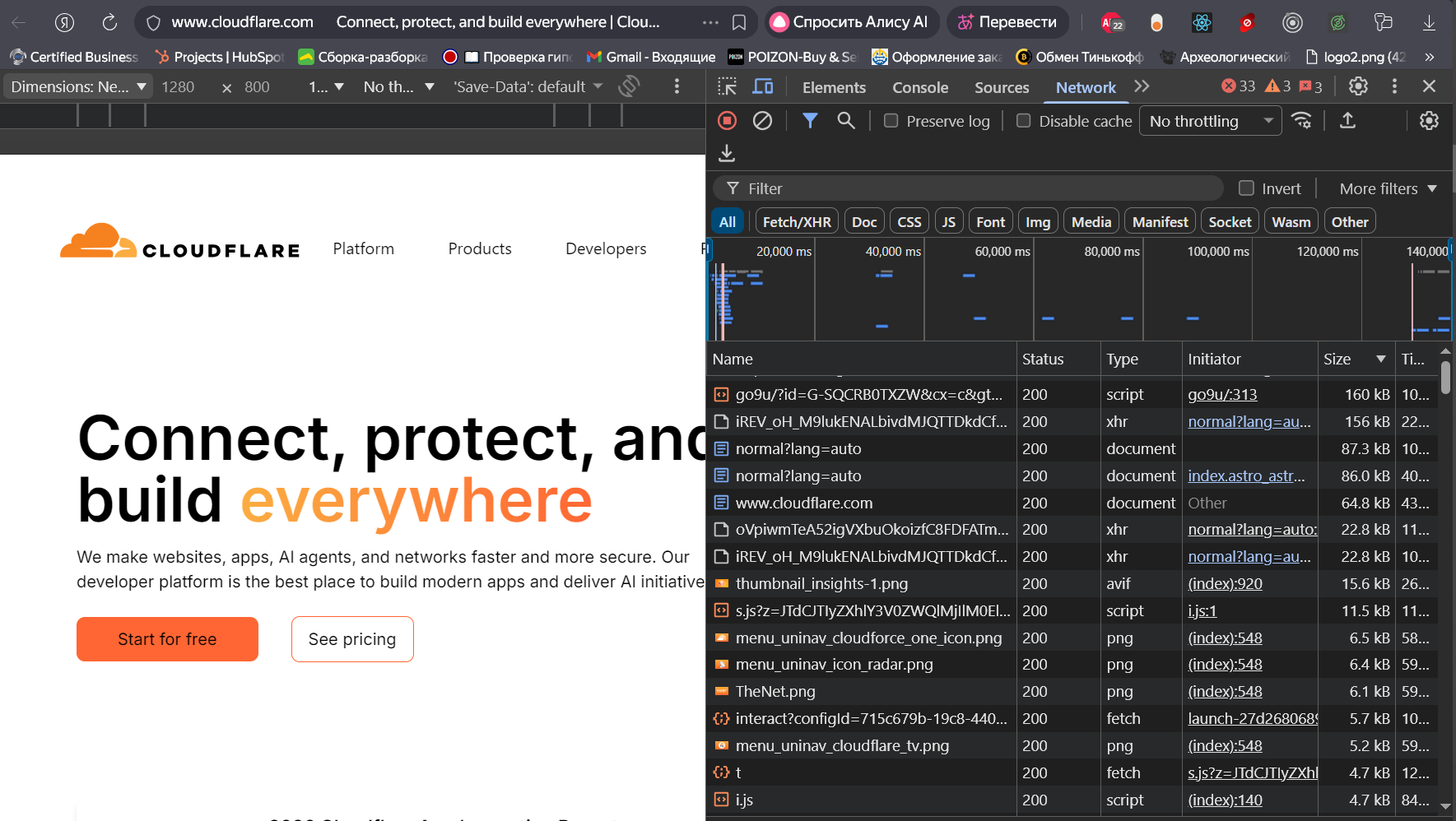Click the rotate device orientation icon
Viewport: 1456px width, 821px height.
(630, 86)
